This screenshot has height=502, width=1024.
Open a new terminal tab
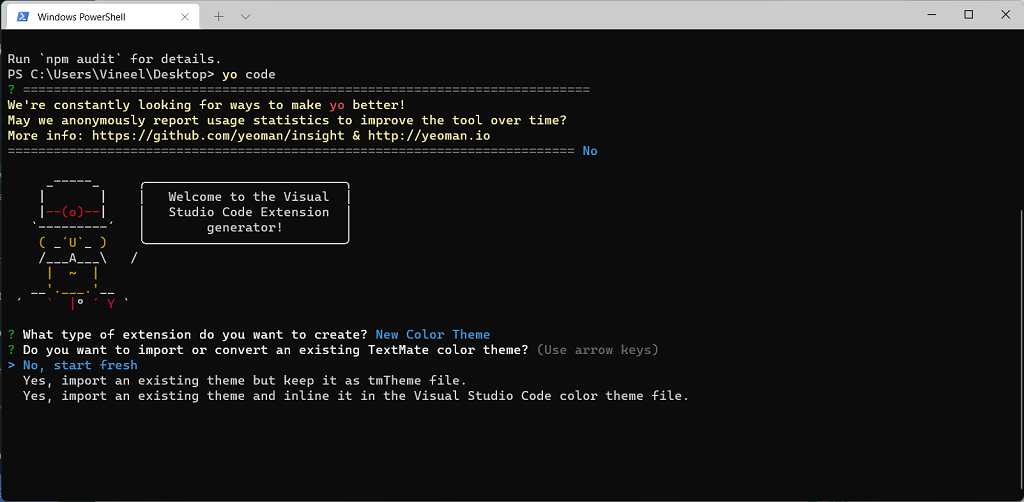click(x=219, y=16)
